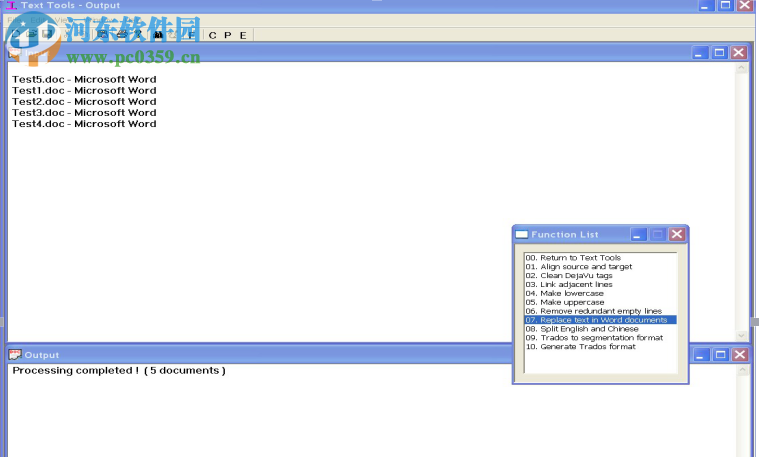
Task: Maximize the Output pane
Action: (720, 355)
